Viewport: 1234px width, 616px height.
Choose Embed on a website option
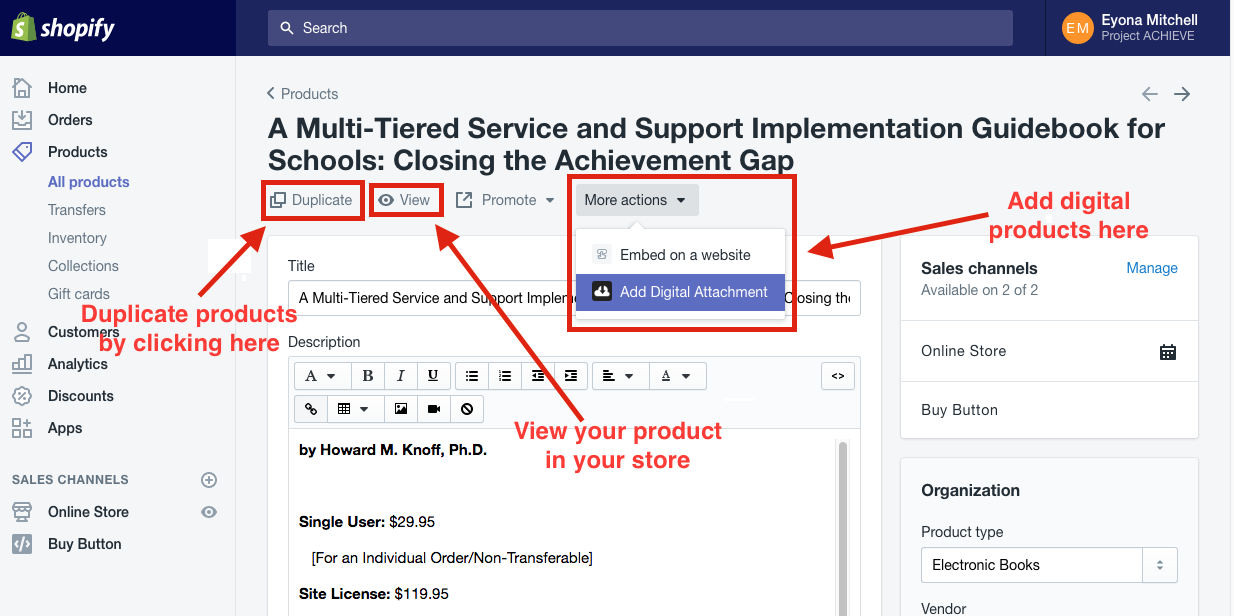click(x=684, y=255)
